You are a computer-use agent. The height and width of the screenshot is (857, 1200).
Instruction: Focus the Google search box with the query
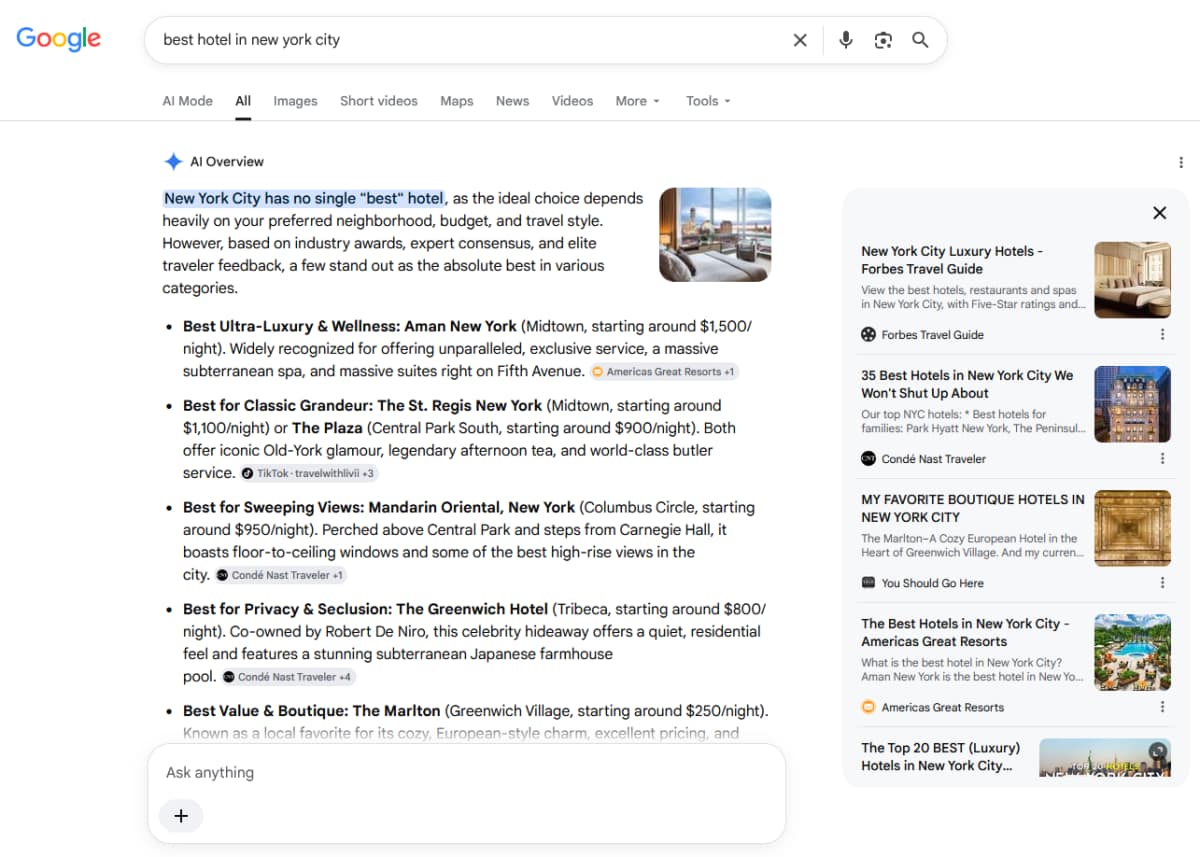(470, 40)
